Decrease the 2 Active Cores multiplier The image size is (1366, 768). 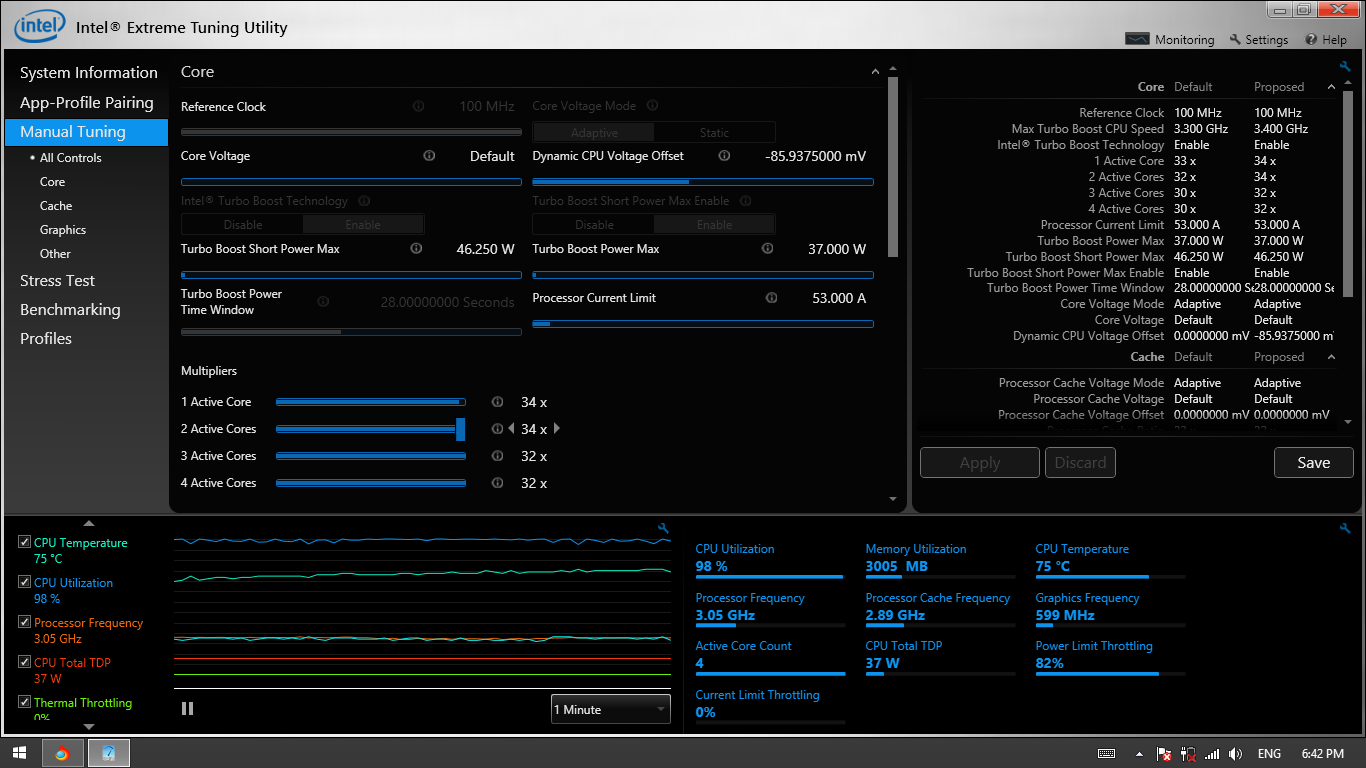(x=512, y=428)
